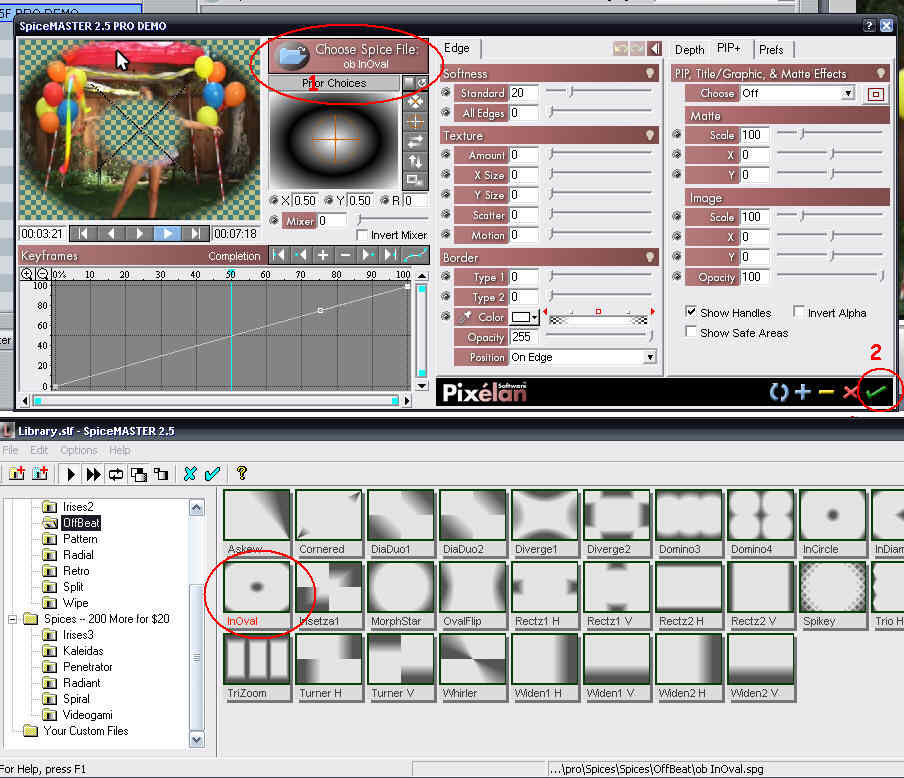904x778 pixels.
Task: Toggle keyframe button beside All Edges
Action: coord(446,113)
